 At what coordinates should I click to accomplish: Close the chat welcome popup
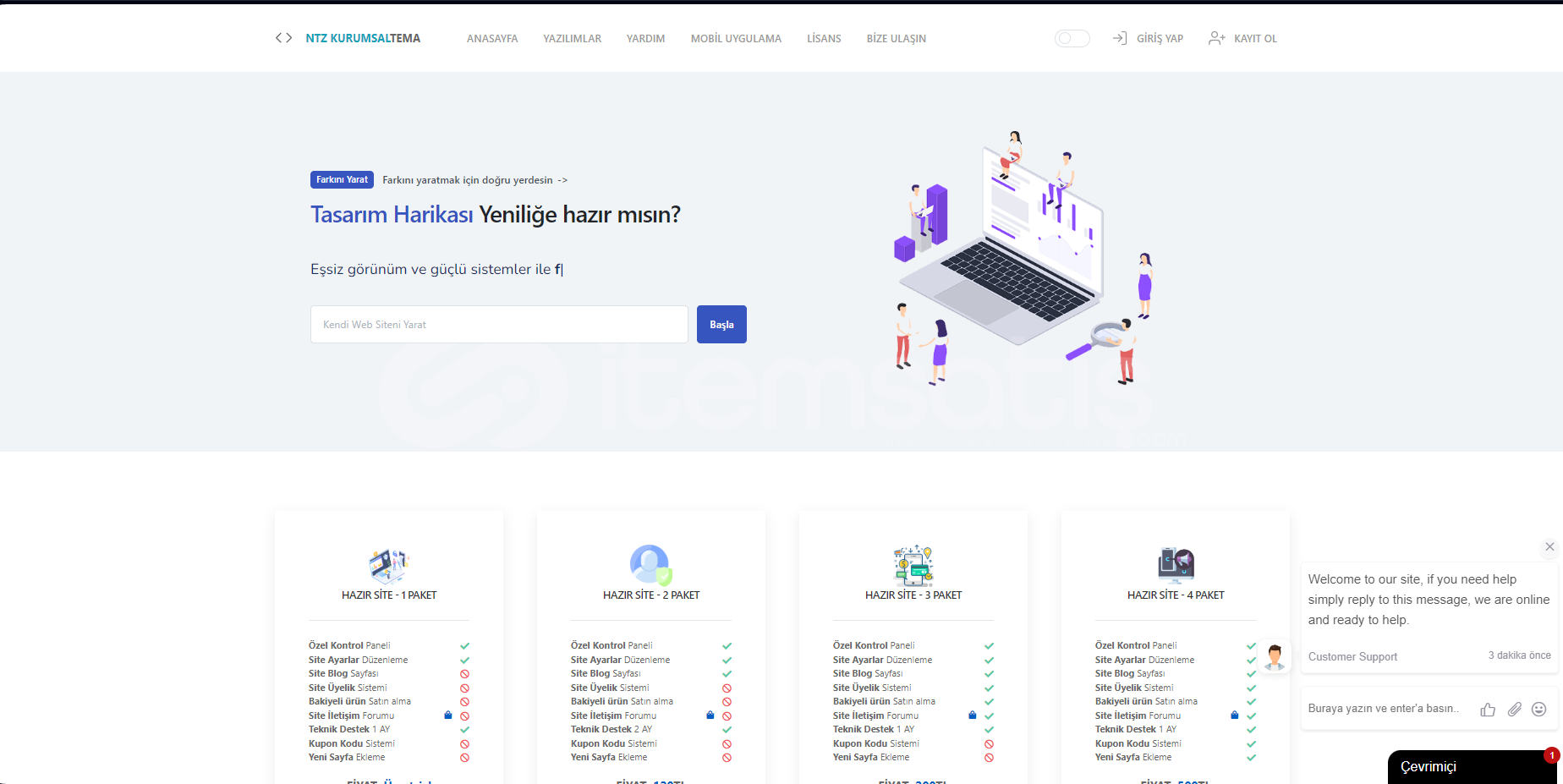pos(1549,546)
